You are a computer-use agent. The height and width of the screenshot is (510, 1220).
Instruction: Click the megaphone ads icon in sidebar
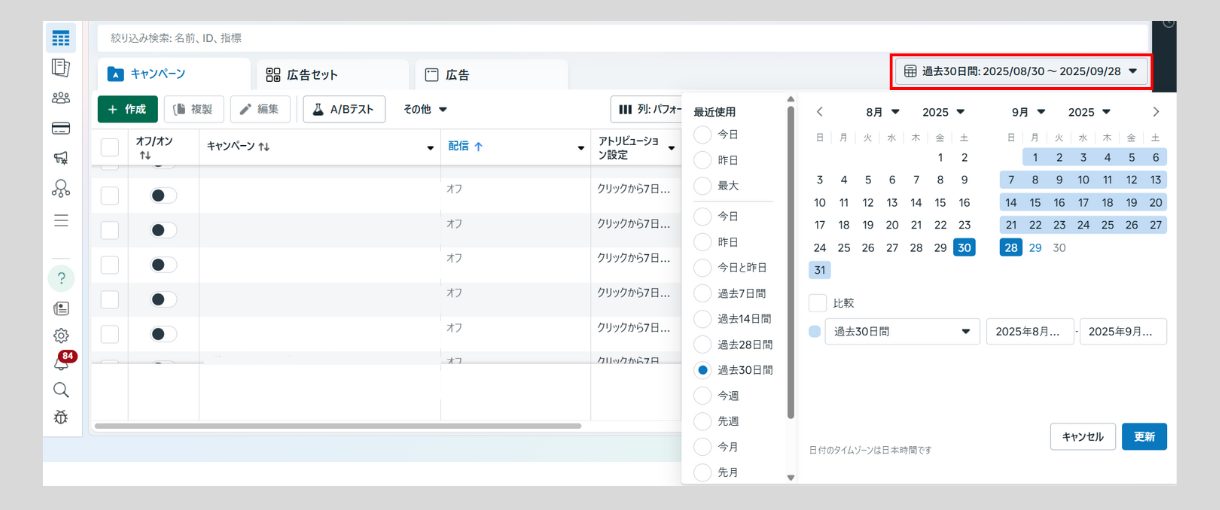(x=61, y=158)
